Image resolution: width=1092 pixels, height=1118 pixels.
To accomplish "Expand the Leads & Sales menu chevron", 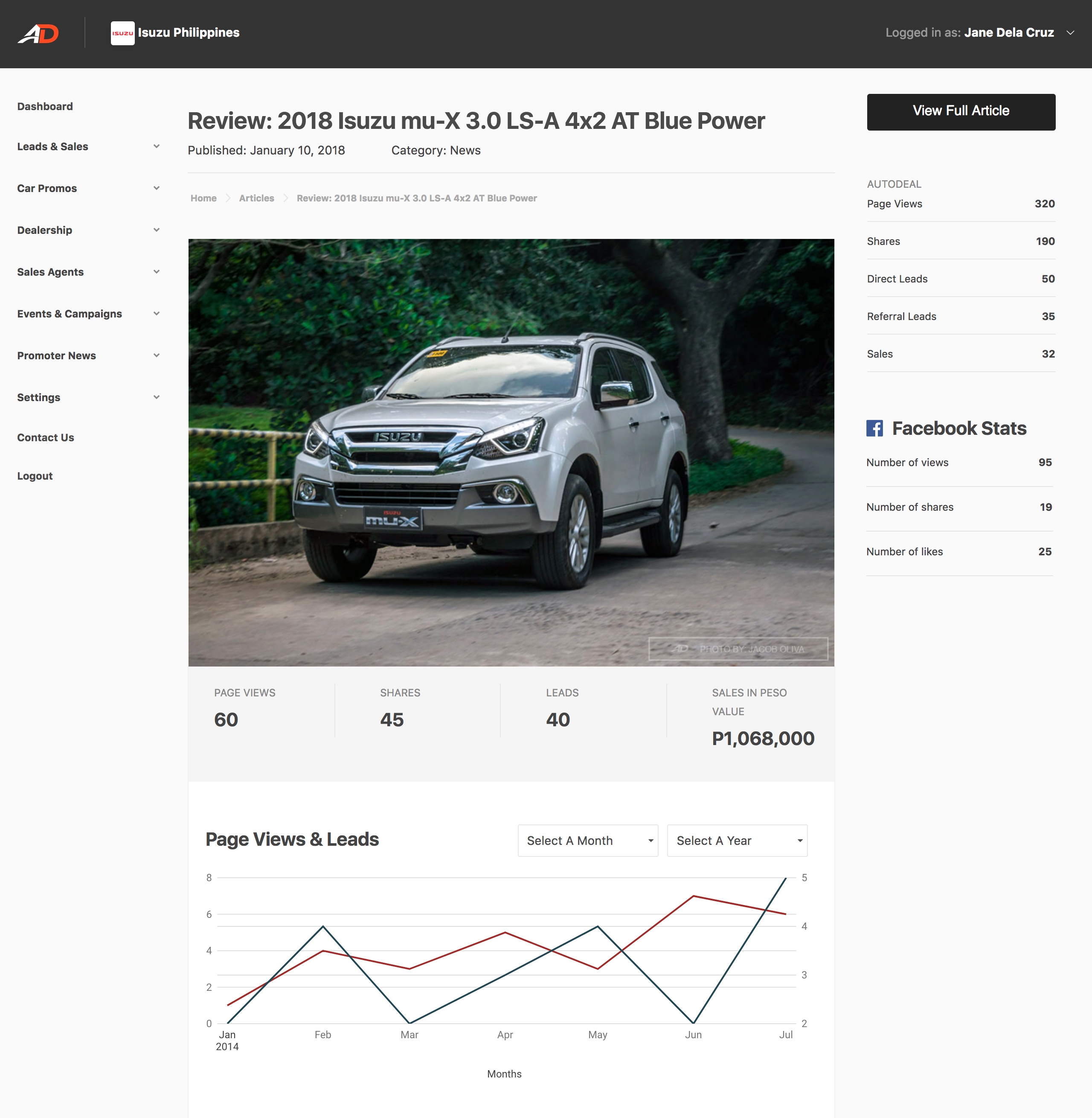I will [x=157, y=146].
